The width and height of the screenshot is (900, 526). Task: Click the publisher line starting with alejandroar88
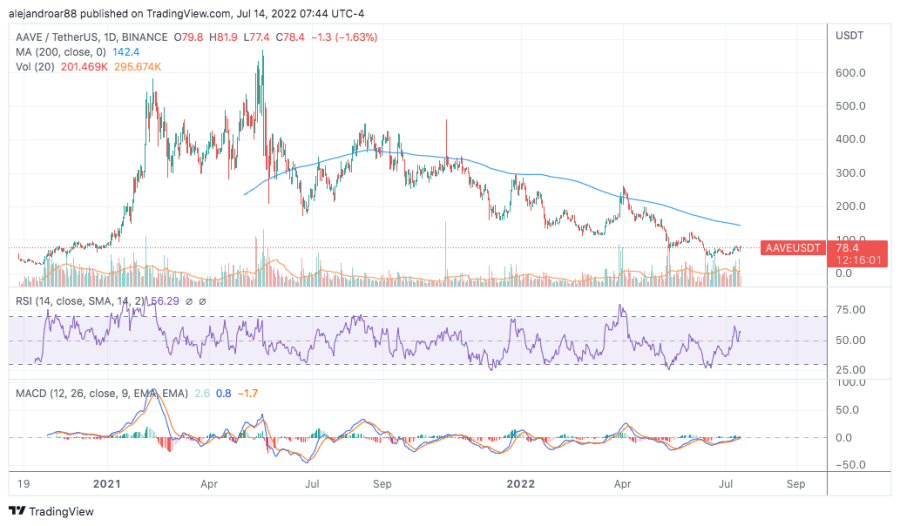187,13
